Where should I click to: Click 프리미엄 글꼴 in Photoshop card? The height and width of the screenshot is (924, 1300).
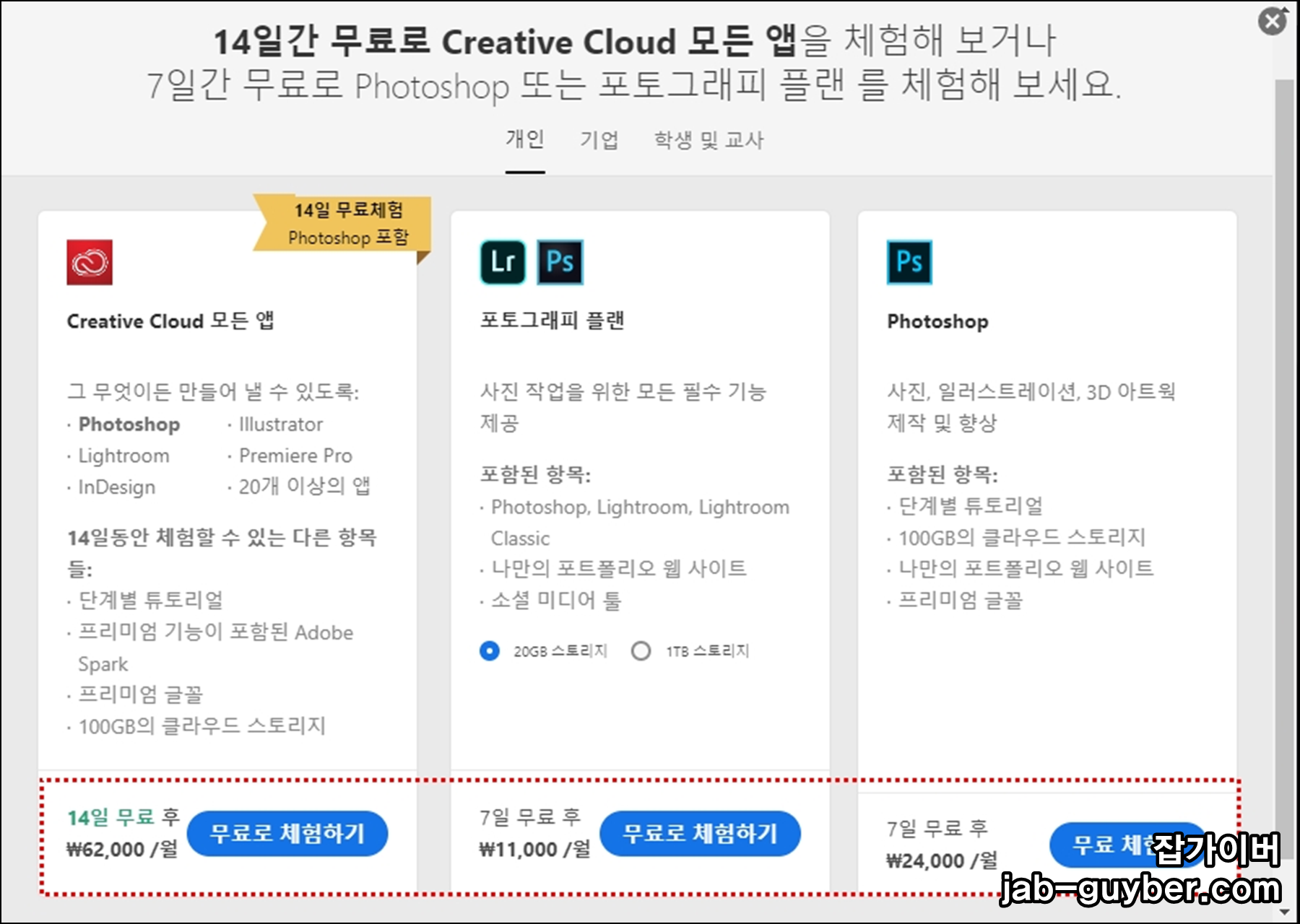tap(961, 601)
